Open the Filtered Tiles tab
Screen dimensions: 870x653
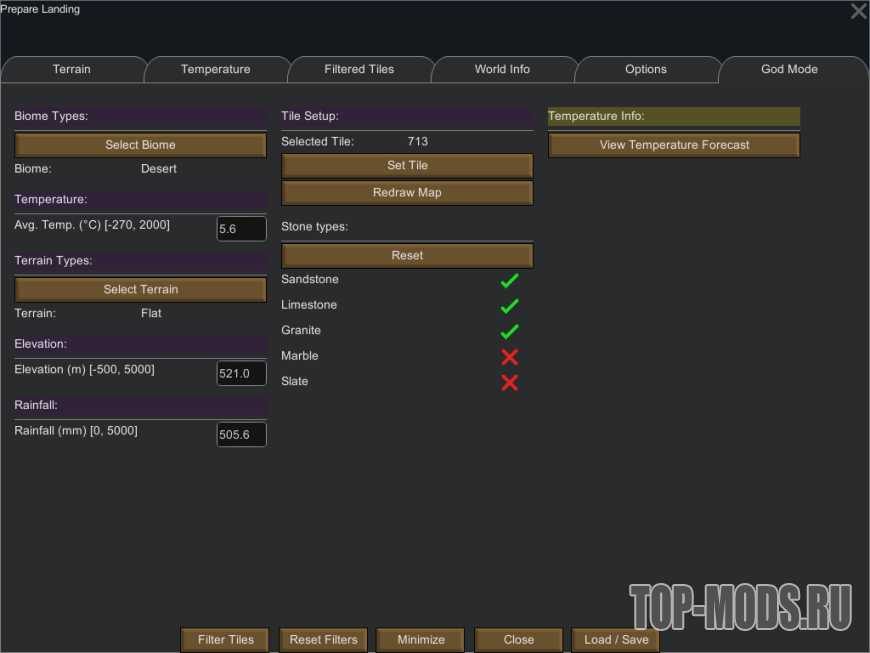pos(359,70)
